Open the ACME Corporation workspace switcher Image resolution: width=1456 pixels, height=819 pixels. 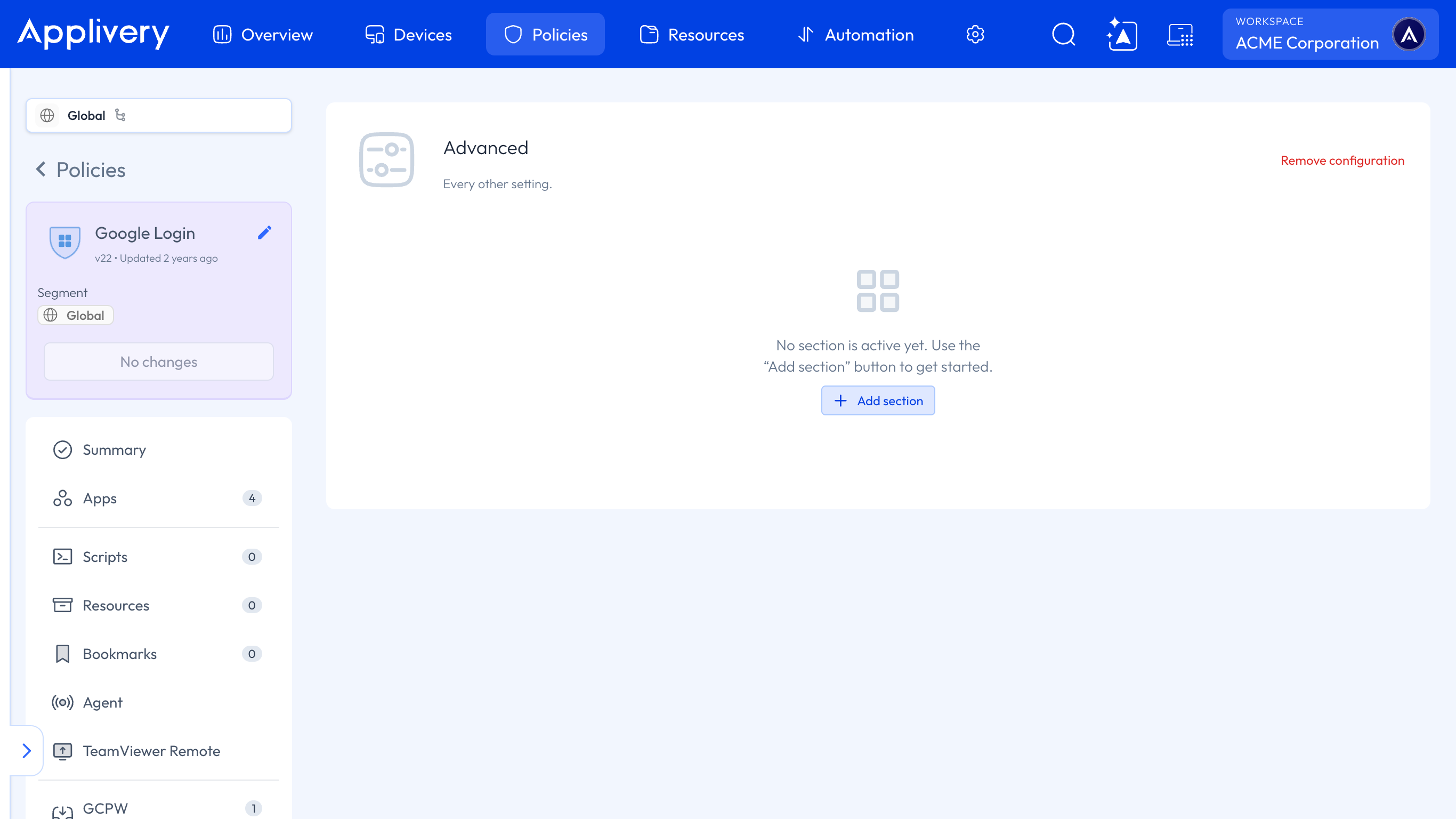point(1330,35)
